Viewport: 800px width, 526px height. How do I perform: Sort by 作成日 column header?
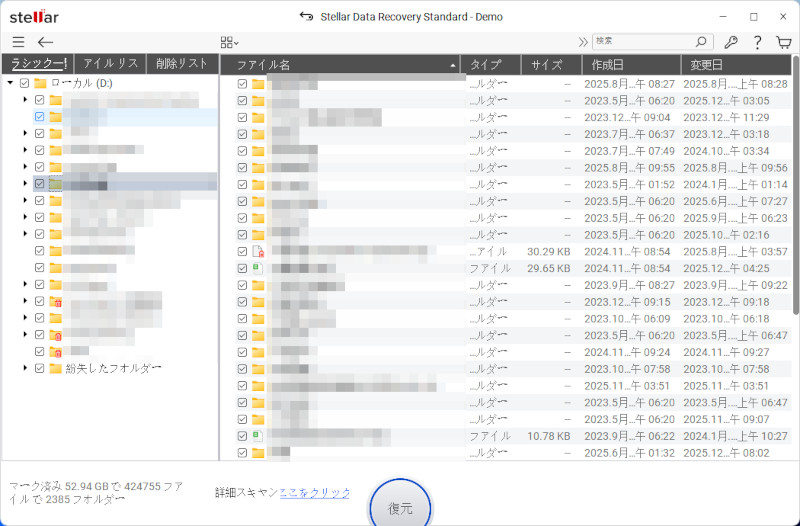(632, 65)
